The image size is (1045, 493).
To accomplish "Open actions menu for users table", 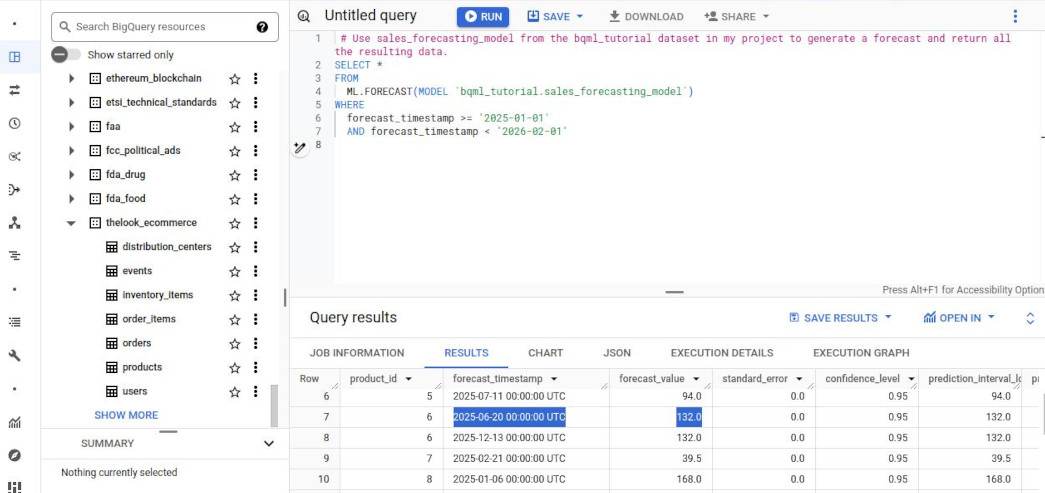I will pos(255,391).
